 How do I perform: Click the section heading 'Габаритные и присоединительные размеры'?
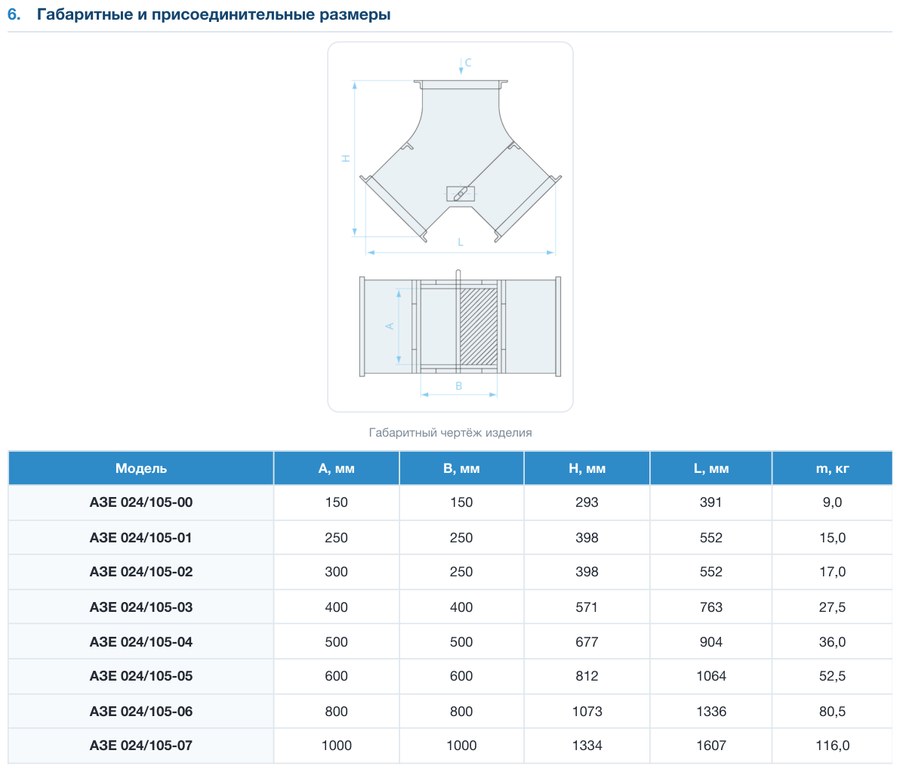click(214, 14)
